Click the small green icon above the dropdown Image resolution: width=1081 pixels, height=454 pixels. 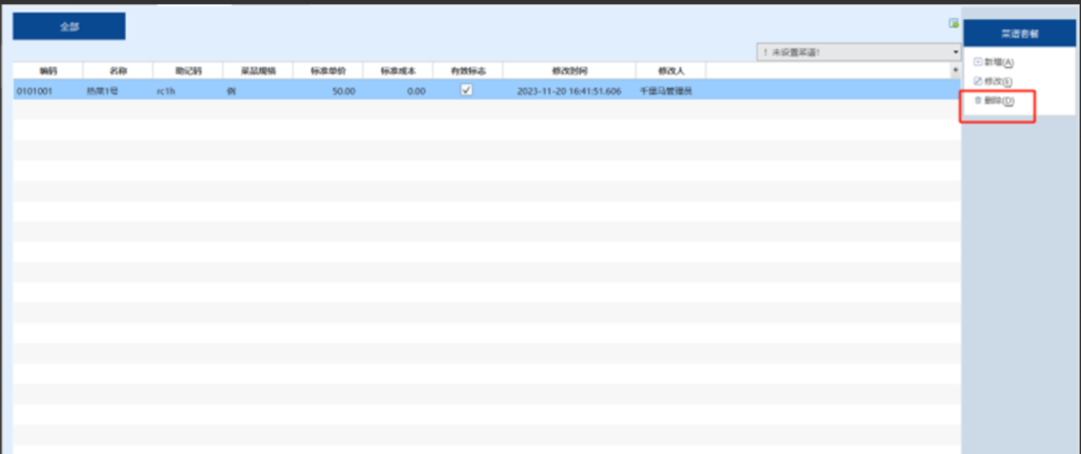click(953, 23)
